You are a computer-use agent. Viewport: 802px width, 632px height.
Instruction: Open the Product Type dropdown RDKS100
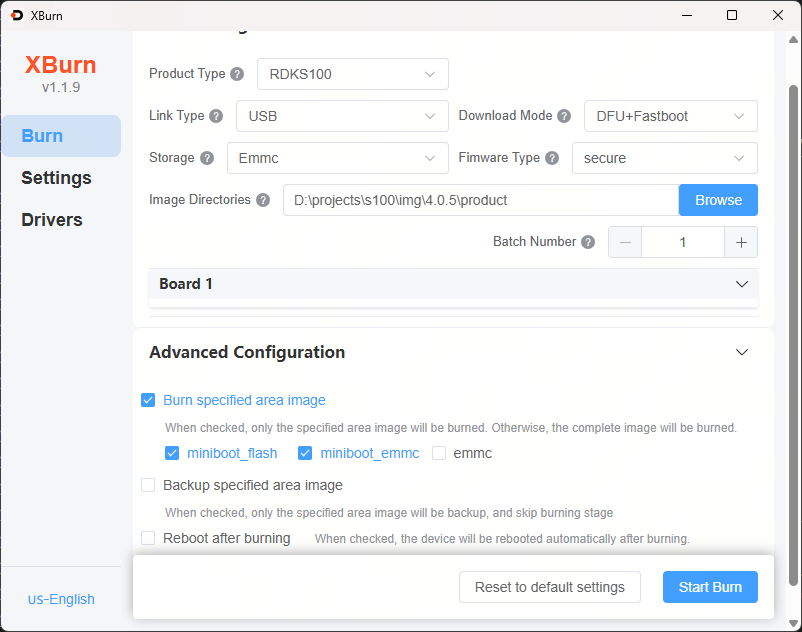352,74
